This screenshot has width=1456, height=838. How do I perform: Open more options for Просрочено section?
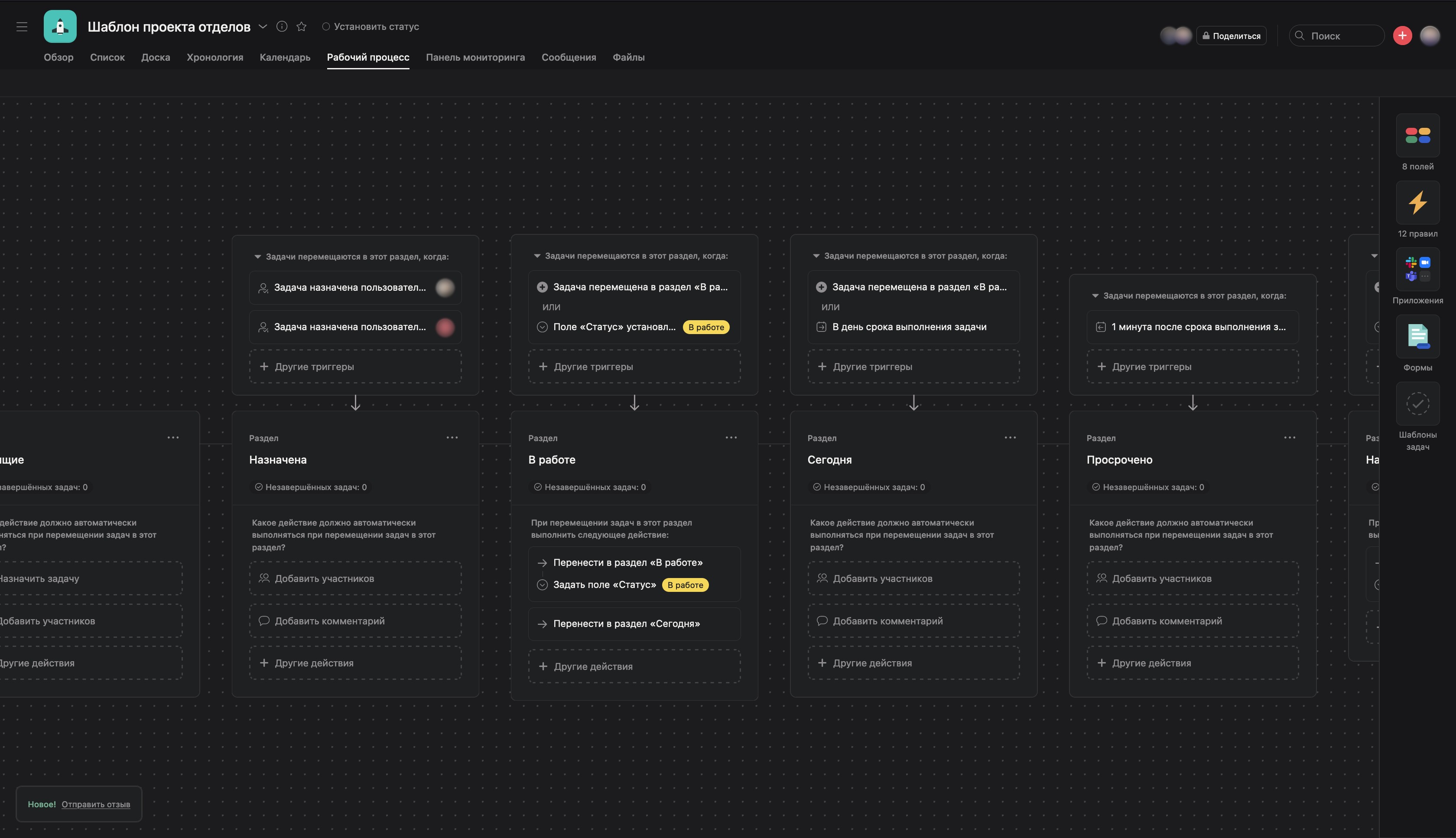pos(1290,438)
